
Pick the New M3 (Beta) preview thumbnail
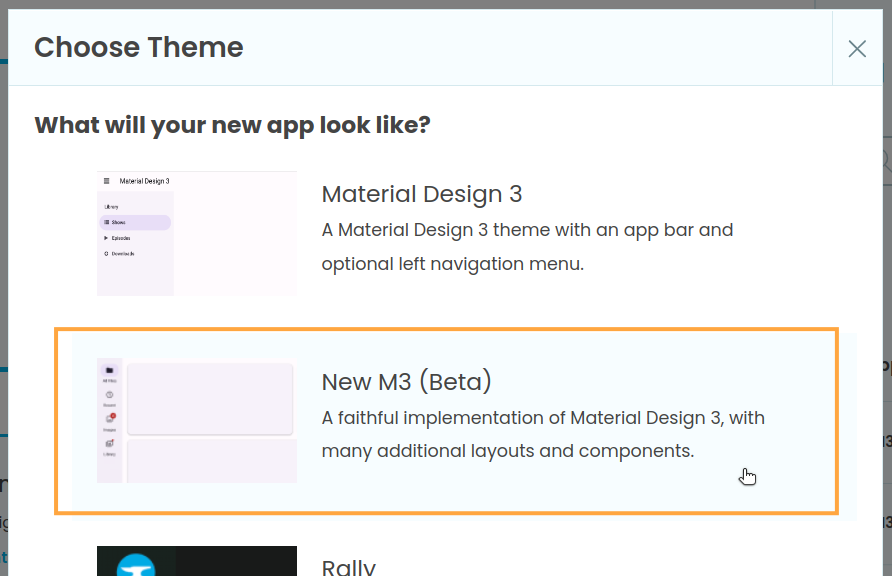point(197,420)
